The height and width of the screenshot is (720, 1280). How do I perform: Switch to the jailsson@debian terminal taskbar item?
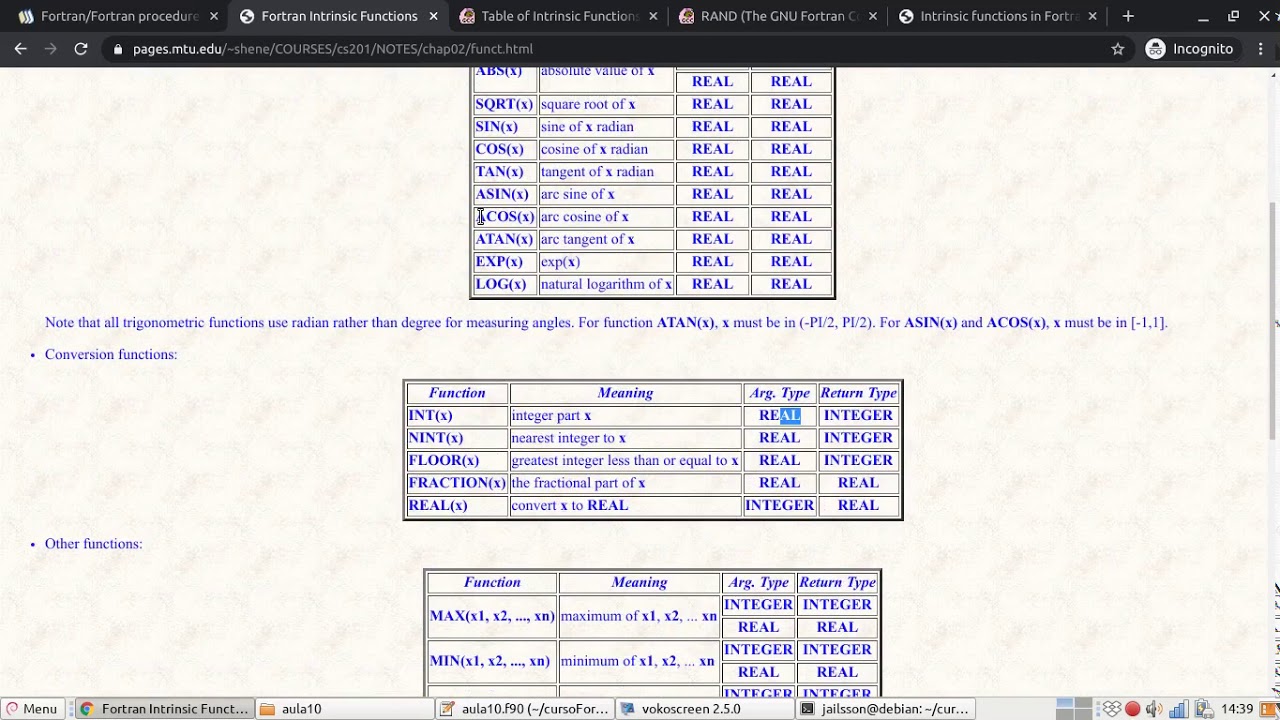coord(885,709)
